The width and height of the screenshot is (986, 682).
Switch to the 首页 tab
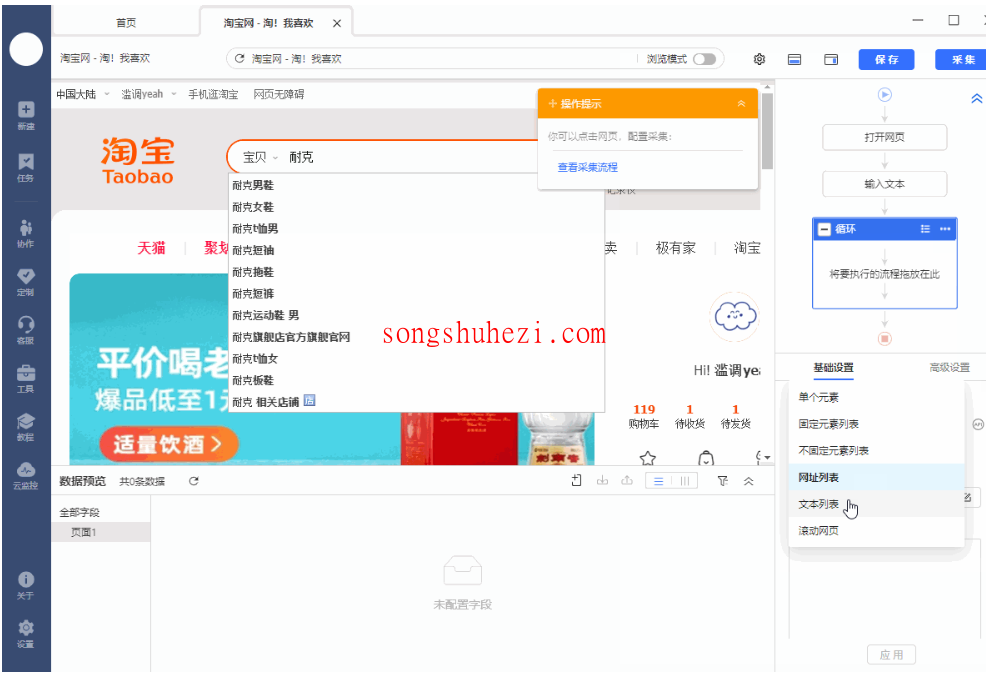pos(126,23)
